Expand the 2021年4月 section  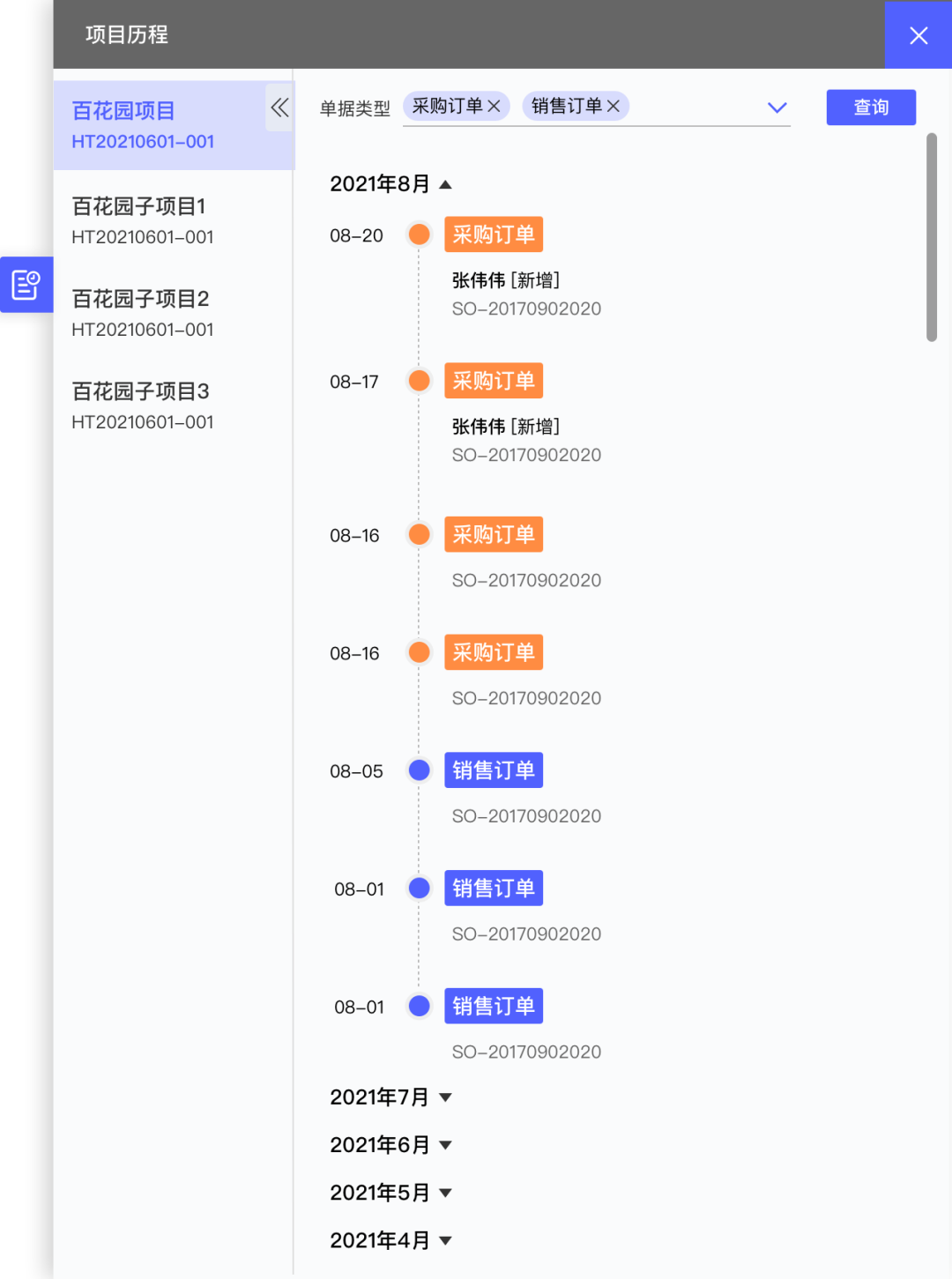446,1240
